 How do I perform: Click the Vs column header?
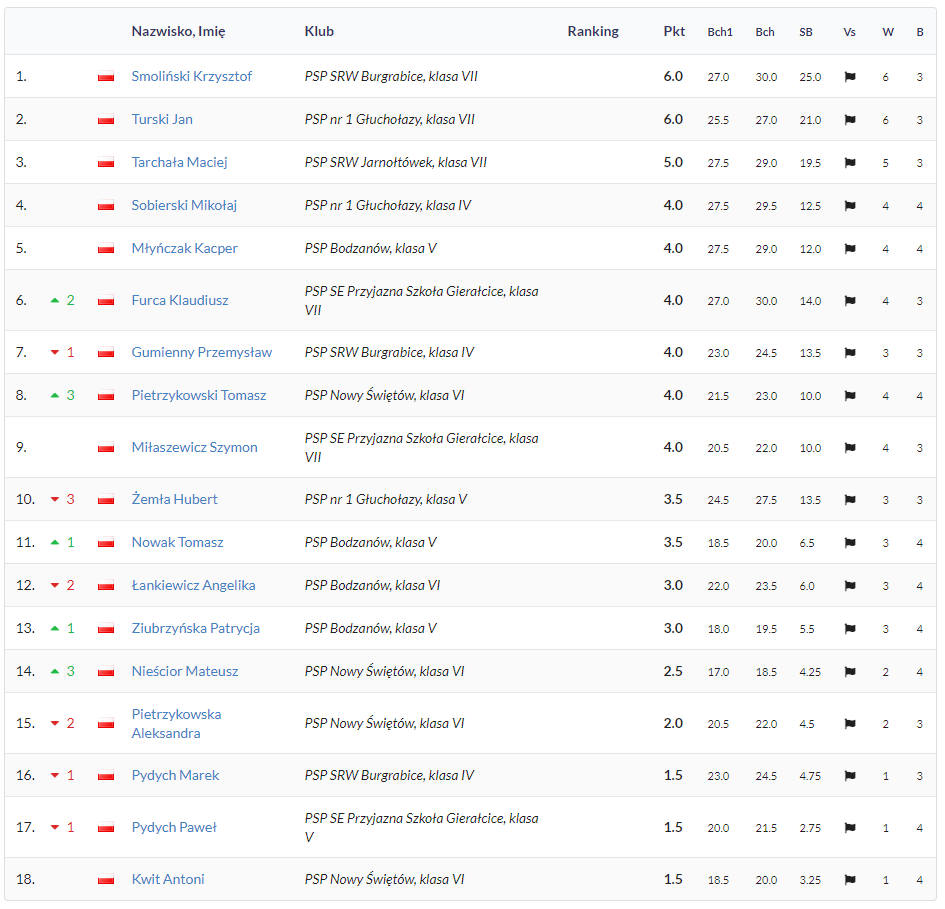click(x=849, y=33)
